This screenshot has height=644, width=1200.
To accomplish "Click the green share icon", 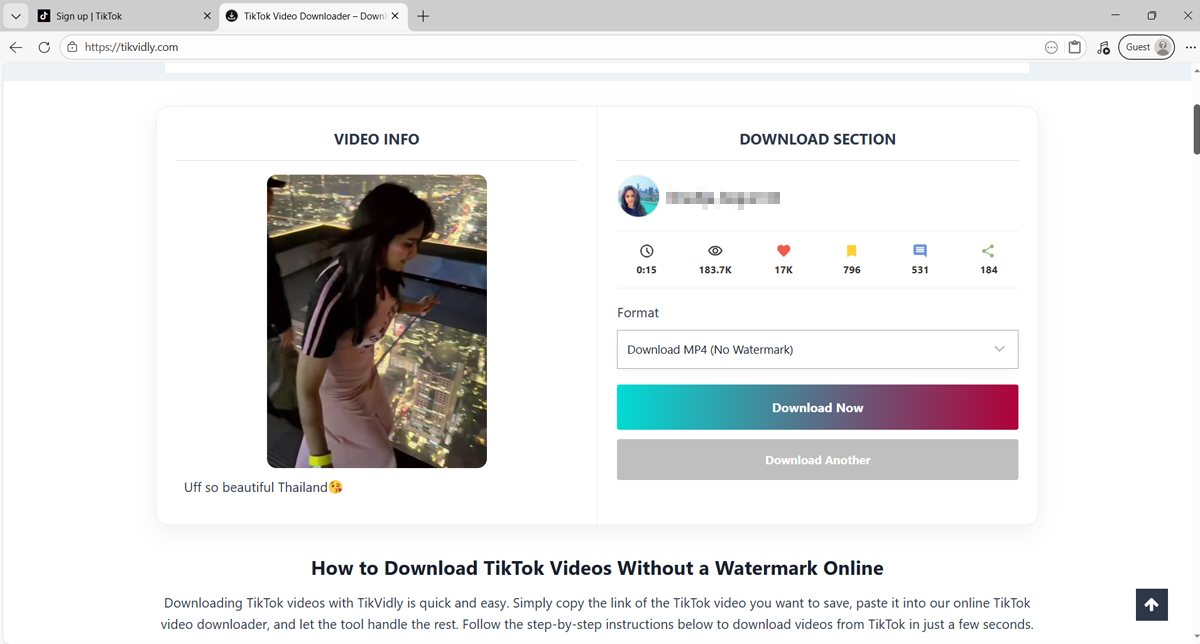I will [x=988, y=251].
